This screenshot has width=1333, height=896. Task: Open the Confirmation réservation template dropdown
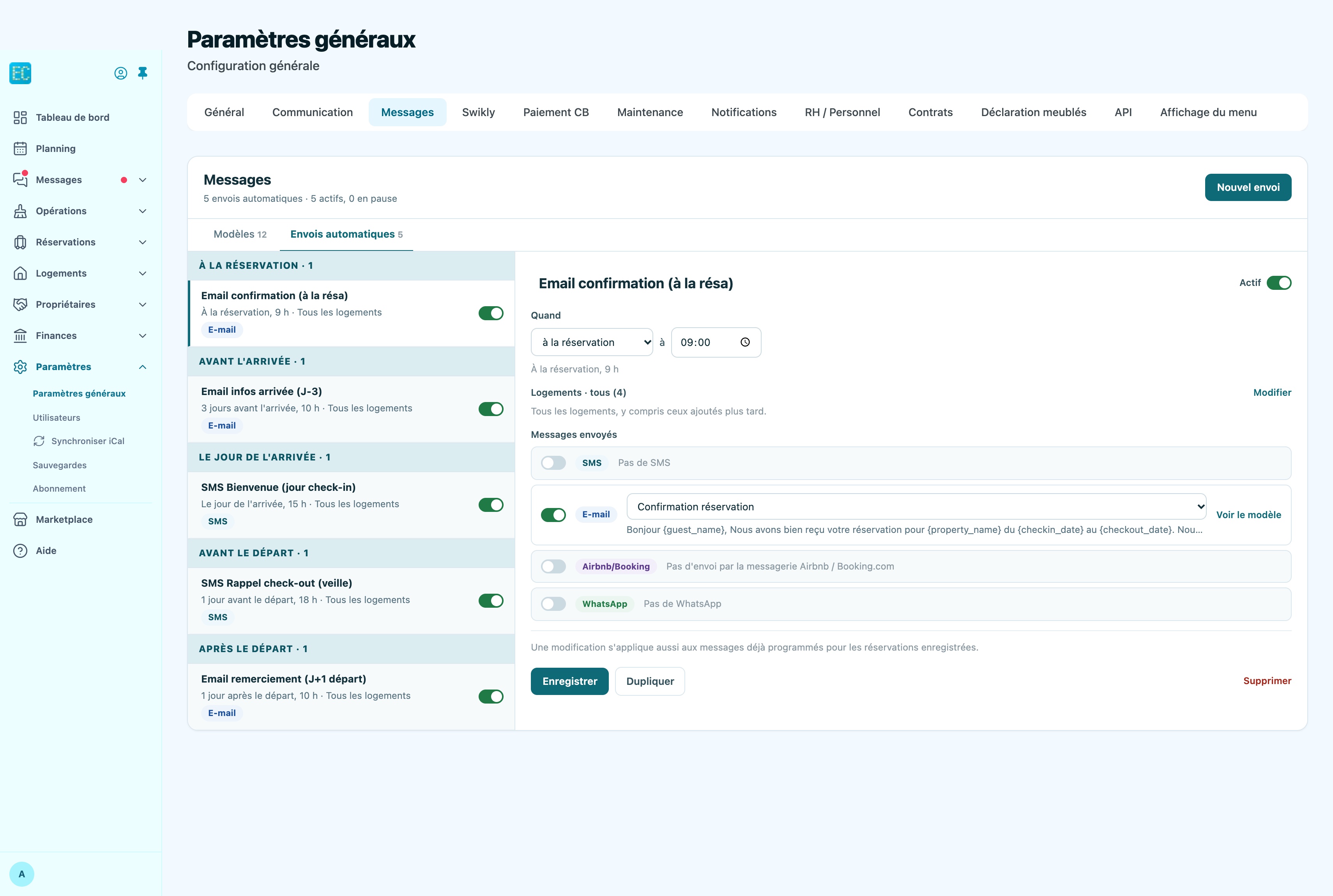916,507
